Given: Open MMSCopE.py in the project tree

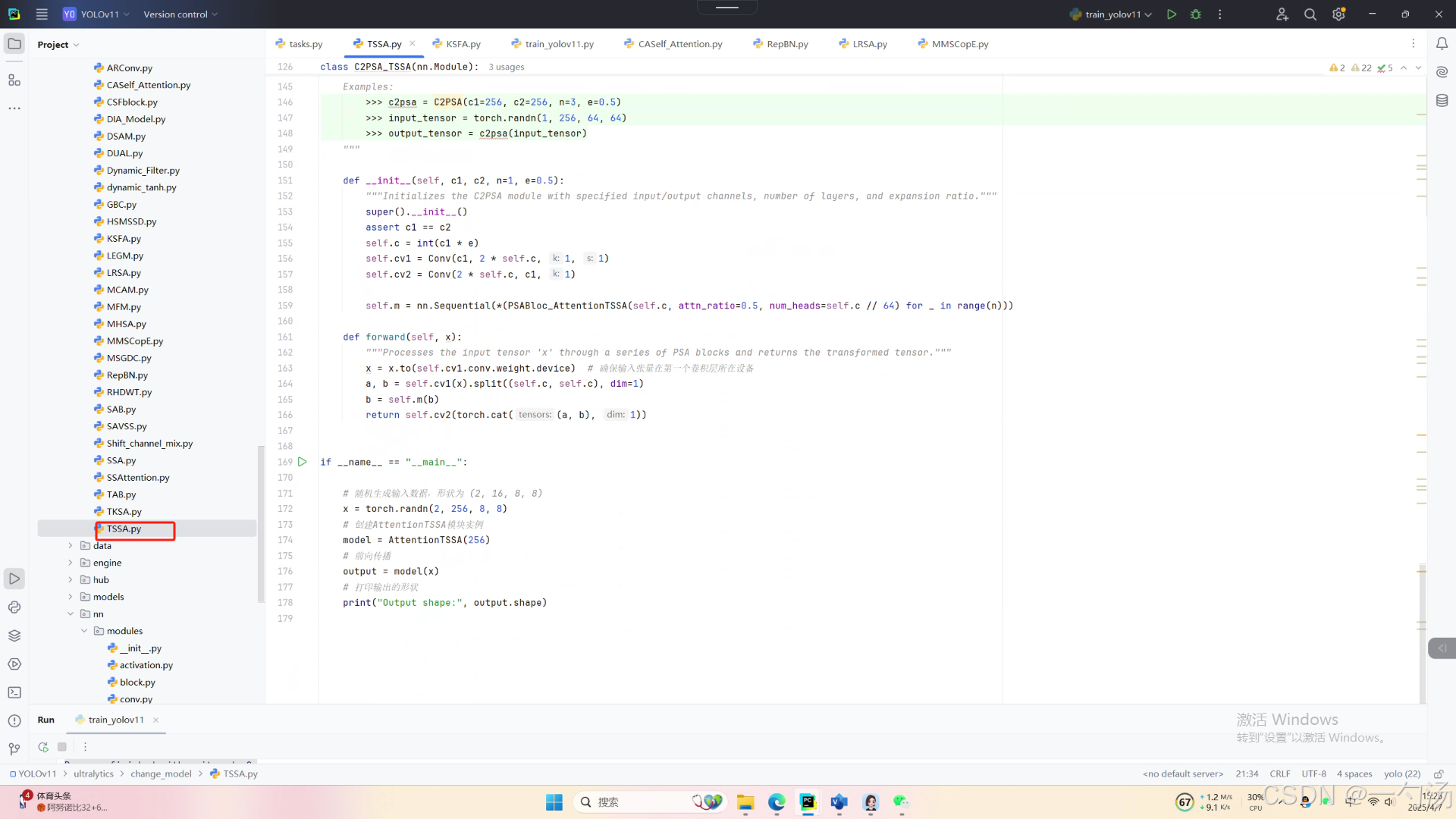Looking at the screenshot, I should [134, 341].
